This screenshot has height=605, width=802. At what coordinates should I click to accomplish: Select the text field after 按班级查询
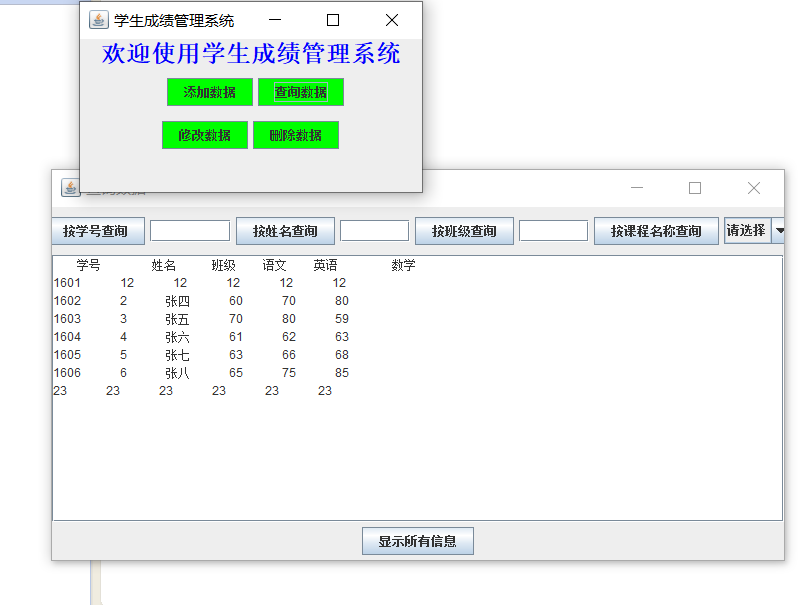coord(553,231)
